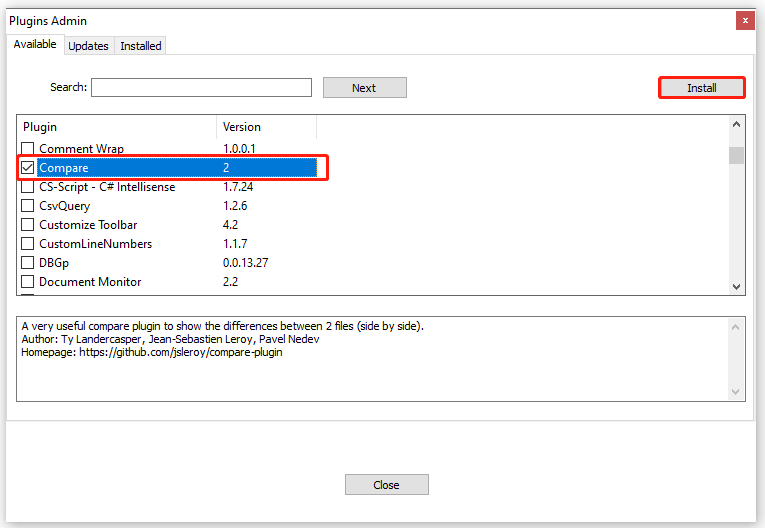The width and height of the screenshot is (765, 528).
Task: Click version 0.0.13.27 cell
Action: point(245,263)
